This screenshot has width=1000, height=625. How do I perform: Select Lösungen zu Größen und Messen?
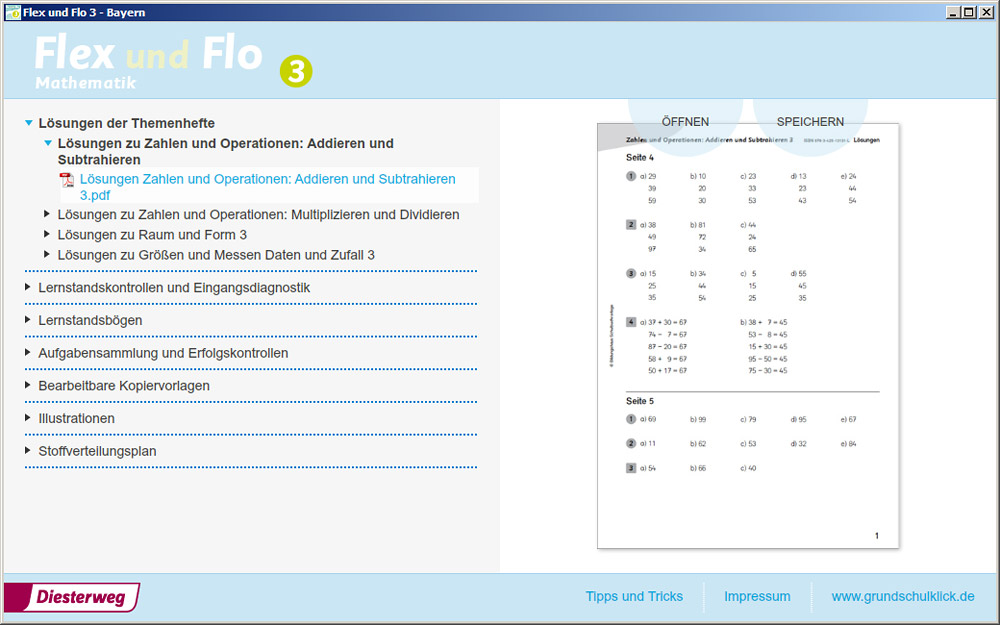pos(216,254)
